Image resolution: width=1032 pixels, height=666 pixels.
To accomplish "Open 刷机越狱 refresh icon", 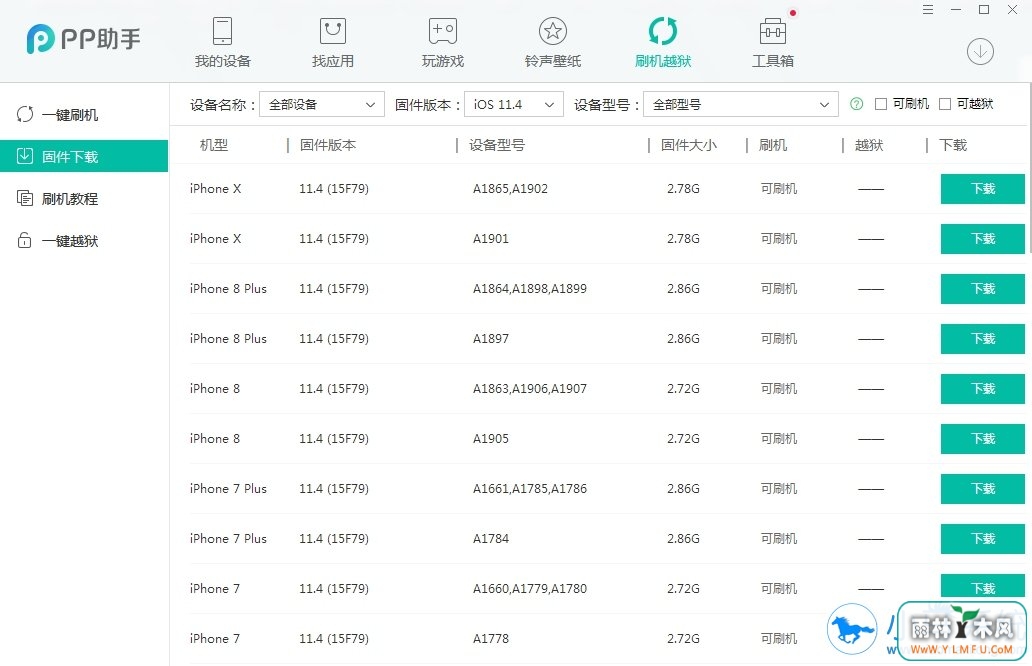I will tap(663, 31).
